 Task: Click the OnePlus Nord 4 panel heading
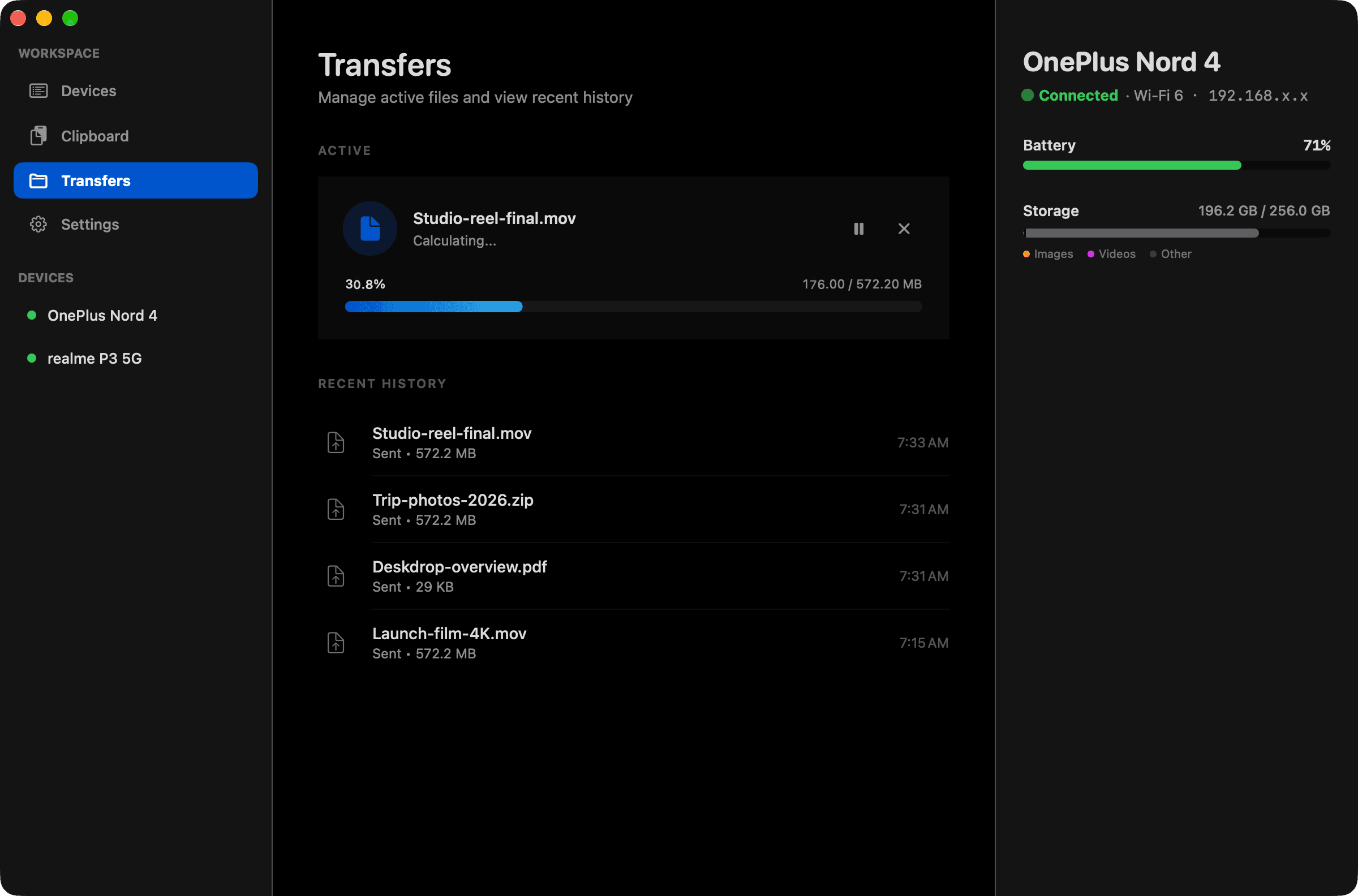(x=1121, y=62)
